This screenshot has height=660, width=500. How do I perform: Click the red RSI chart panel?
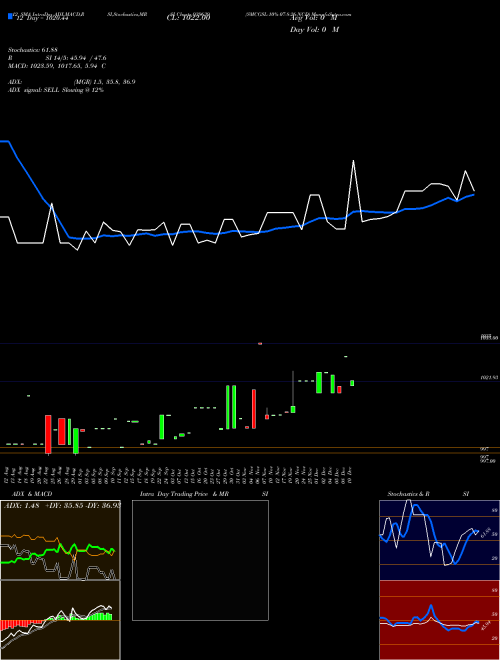tap(439, 620)
